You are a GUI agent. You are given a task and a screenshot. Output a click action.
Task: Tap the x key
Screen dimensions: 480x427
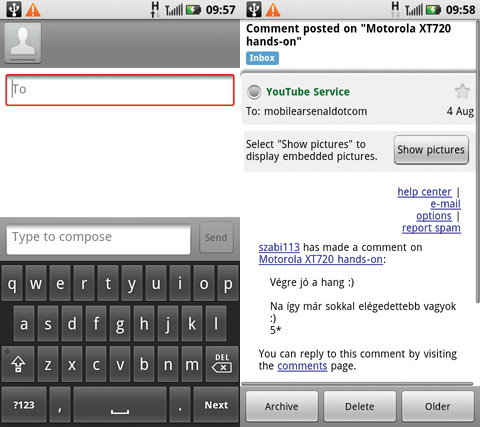72,364
